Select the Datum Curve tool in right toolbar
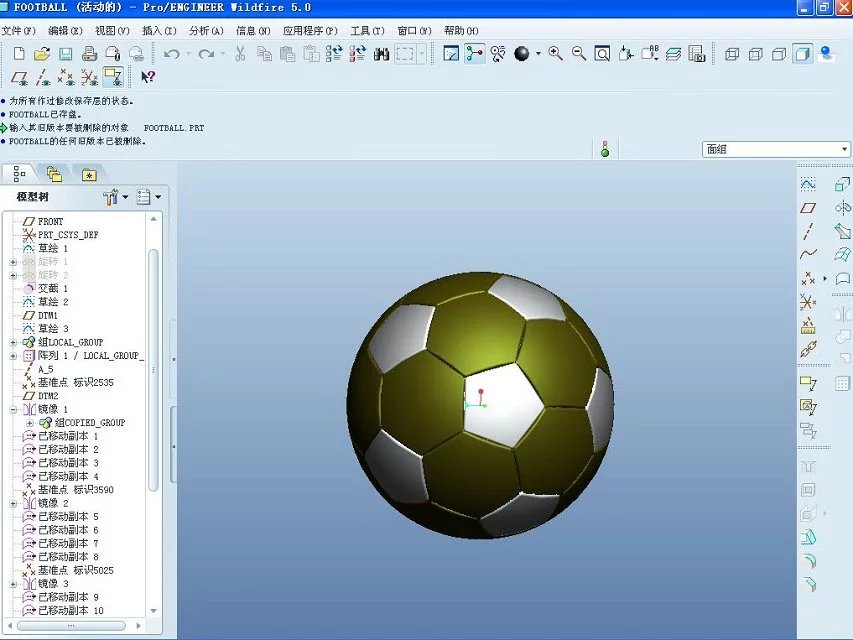853x640 pixels. coord(808,254)
